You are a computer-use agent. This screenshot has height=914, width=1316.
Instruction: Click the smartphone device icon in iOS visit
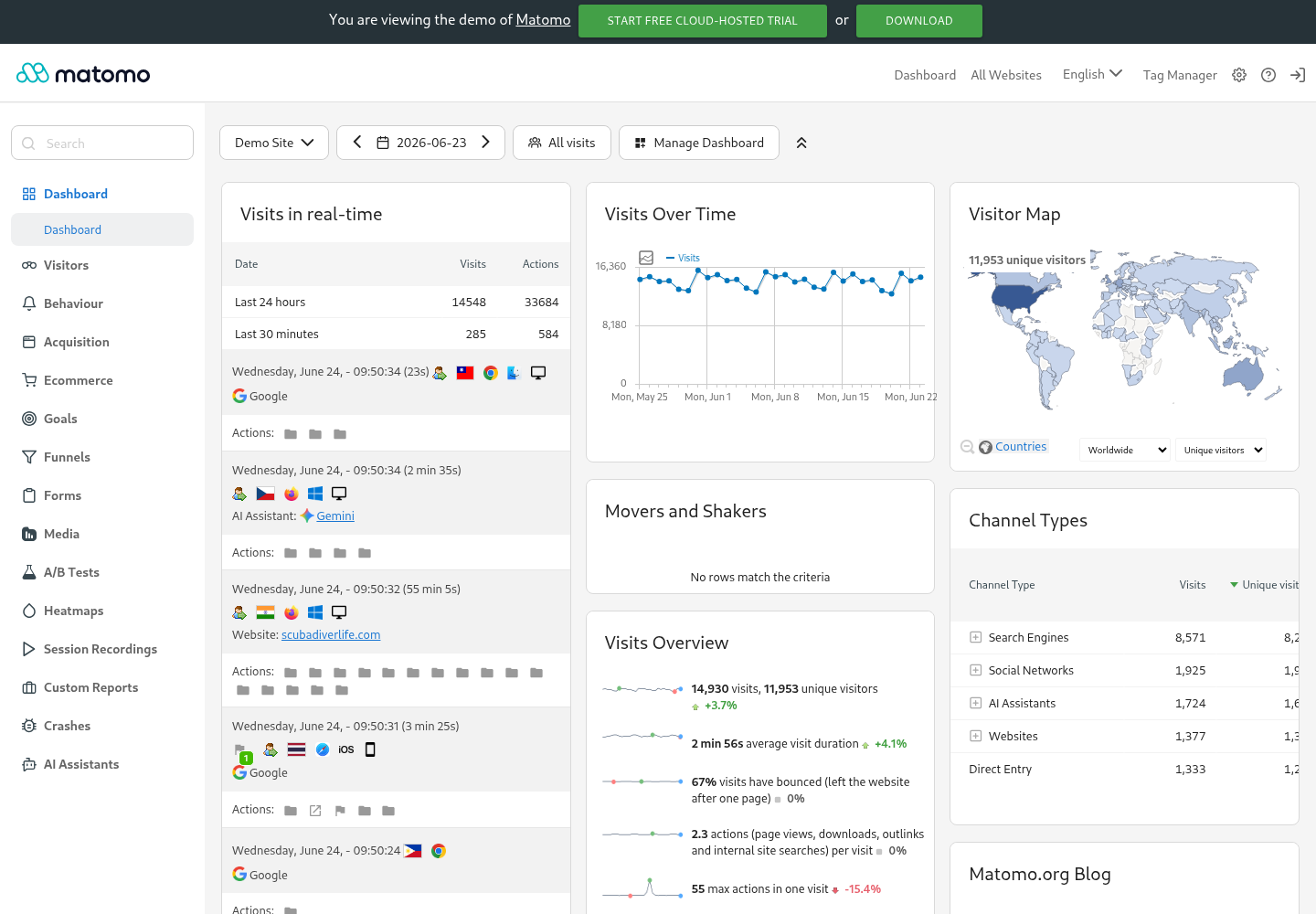(x=370, y=749)
